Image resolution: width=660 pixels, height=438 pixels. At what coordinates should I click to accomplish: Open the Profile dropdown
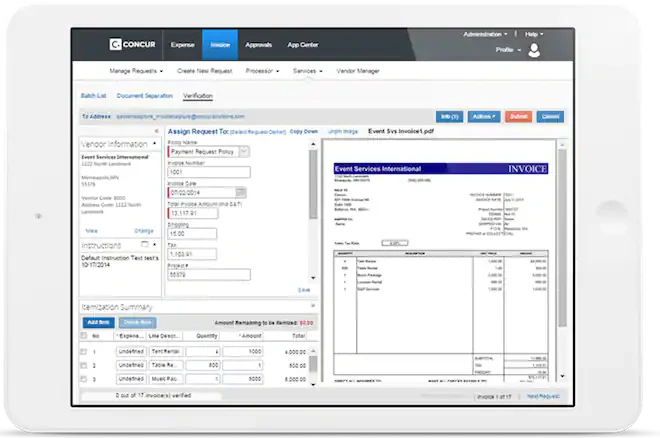pyautogui.click(x=508, y=50)
